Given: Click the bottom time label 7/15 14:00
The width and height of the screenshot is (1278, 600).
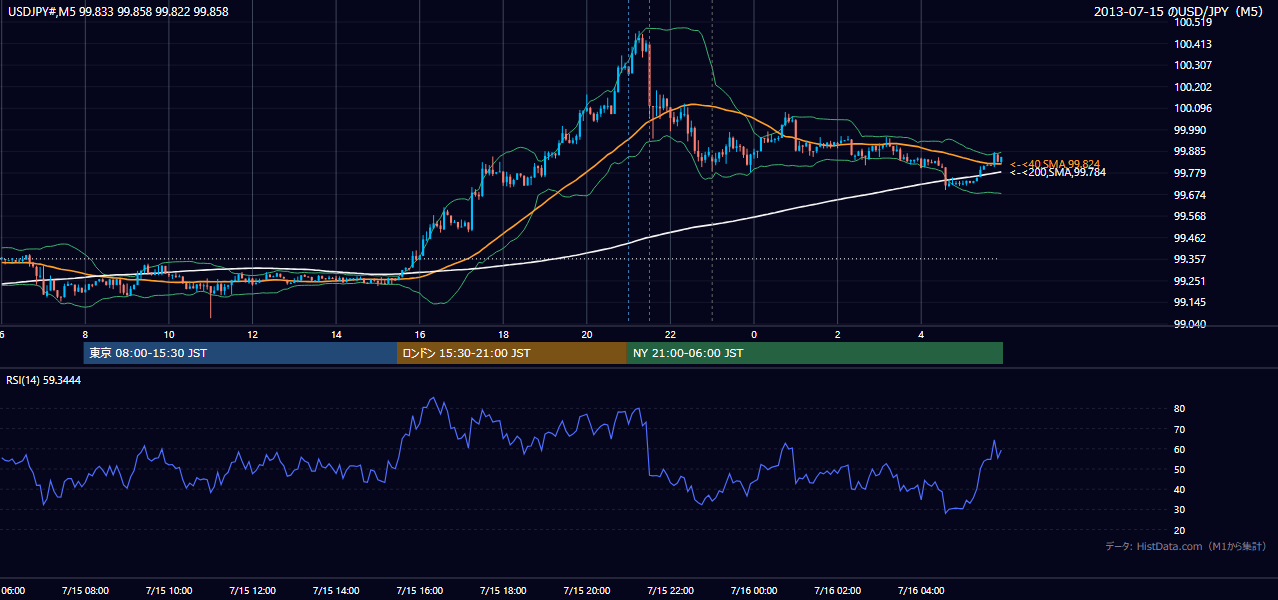Looking at the screenshot, I should point(336,590).
